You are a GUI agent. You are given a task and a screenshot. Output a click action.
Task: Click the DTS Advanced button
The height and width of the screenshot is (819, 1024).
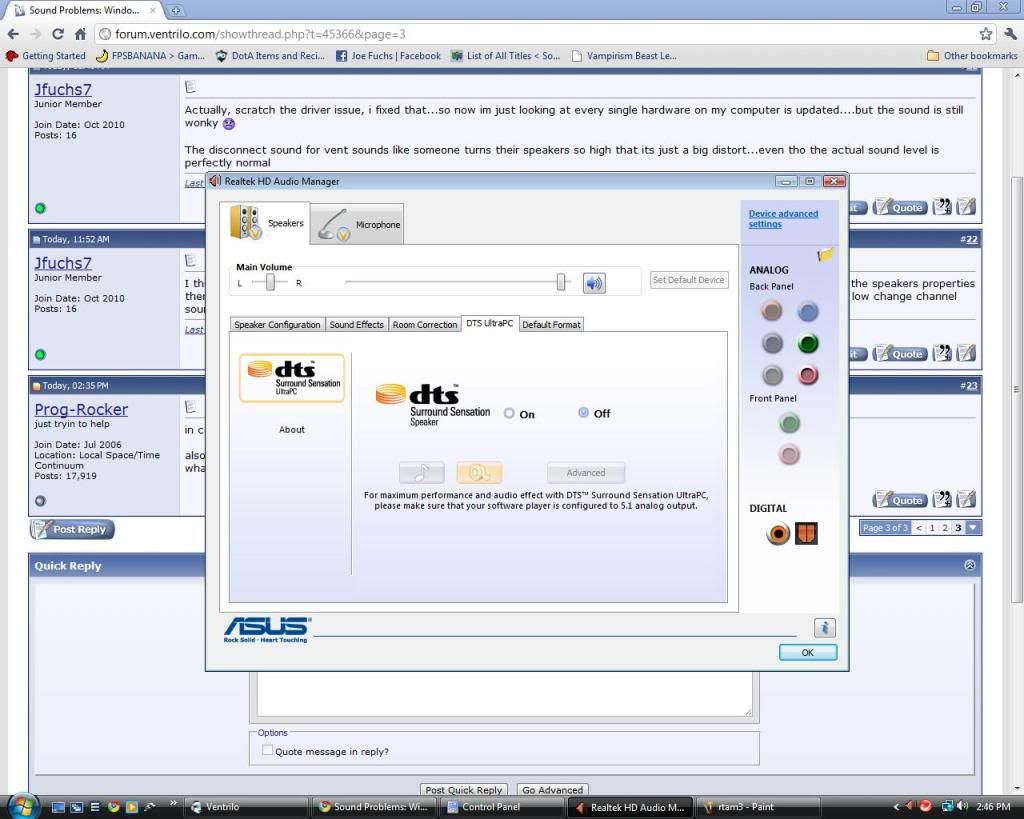586,472
